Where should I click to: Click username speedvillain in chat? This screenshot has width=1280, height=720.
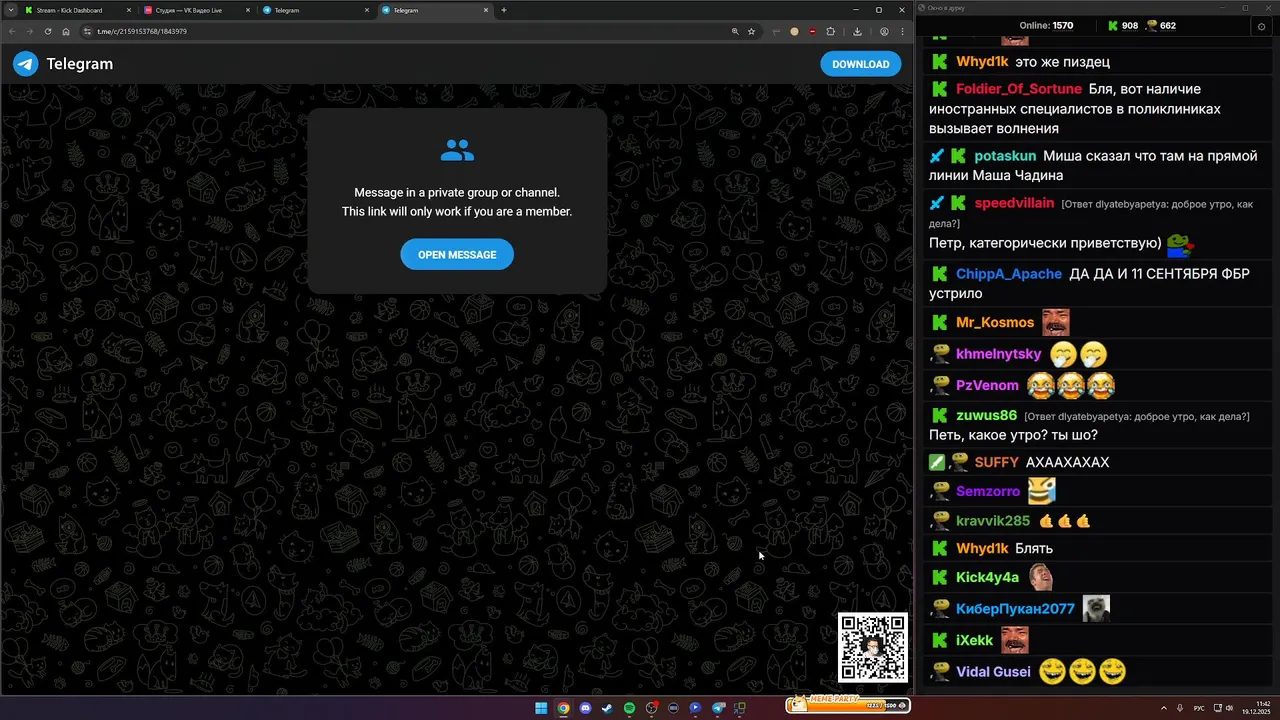tap(1014, 203)
